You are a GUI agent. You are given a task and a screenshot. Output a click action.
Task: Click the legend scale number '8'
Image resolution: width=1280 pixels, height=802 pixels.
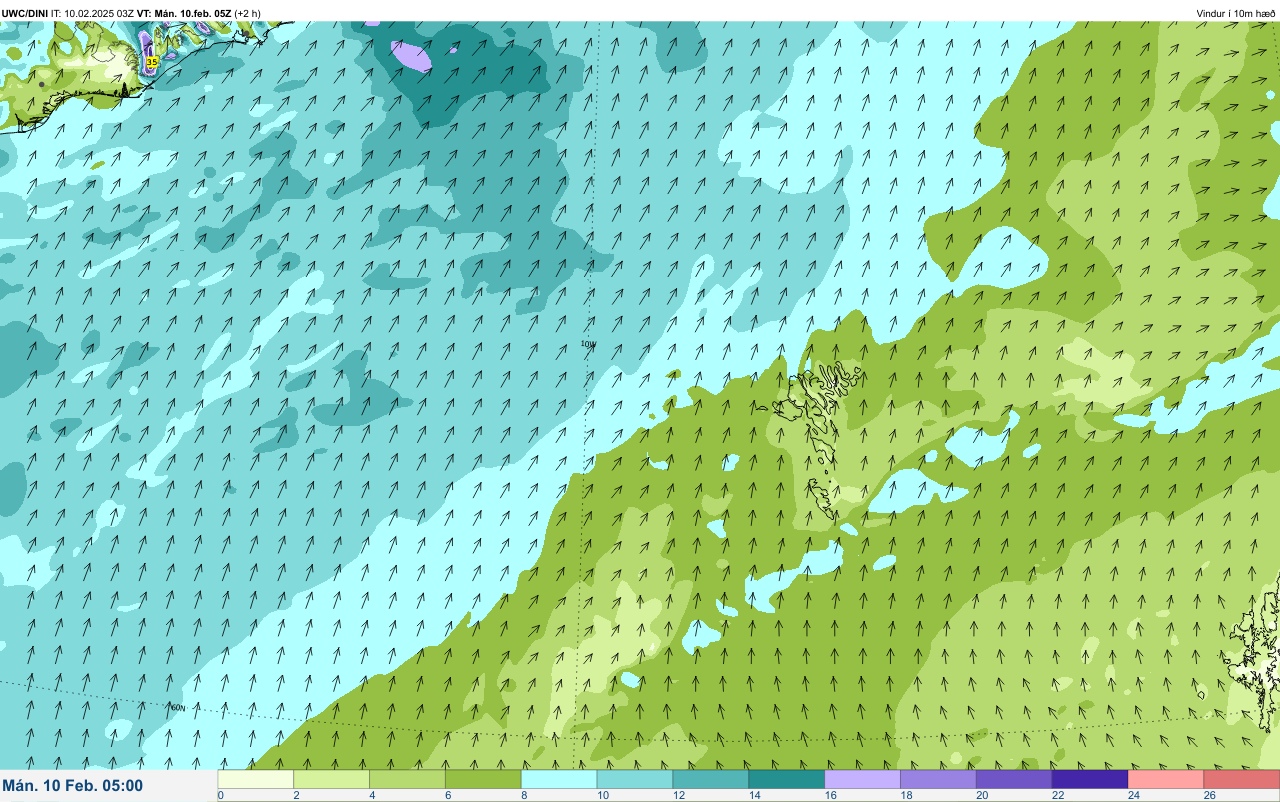pos(524,796)
